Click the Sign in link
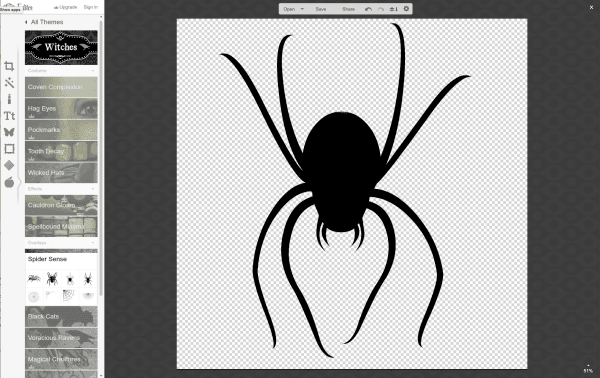600x378 pixels. coord(91,7)
